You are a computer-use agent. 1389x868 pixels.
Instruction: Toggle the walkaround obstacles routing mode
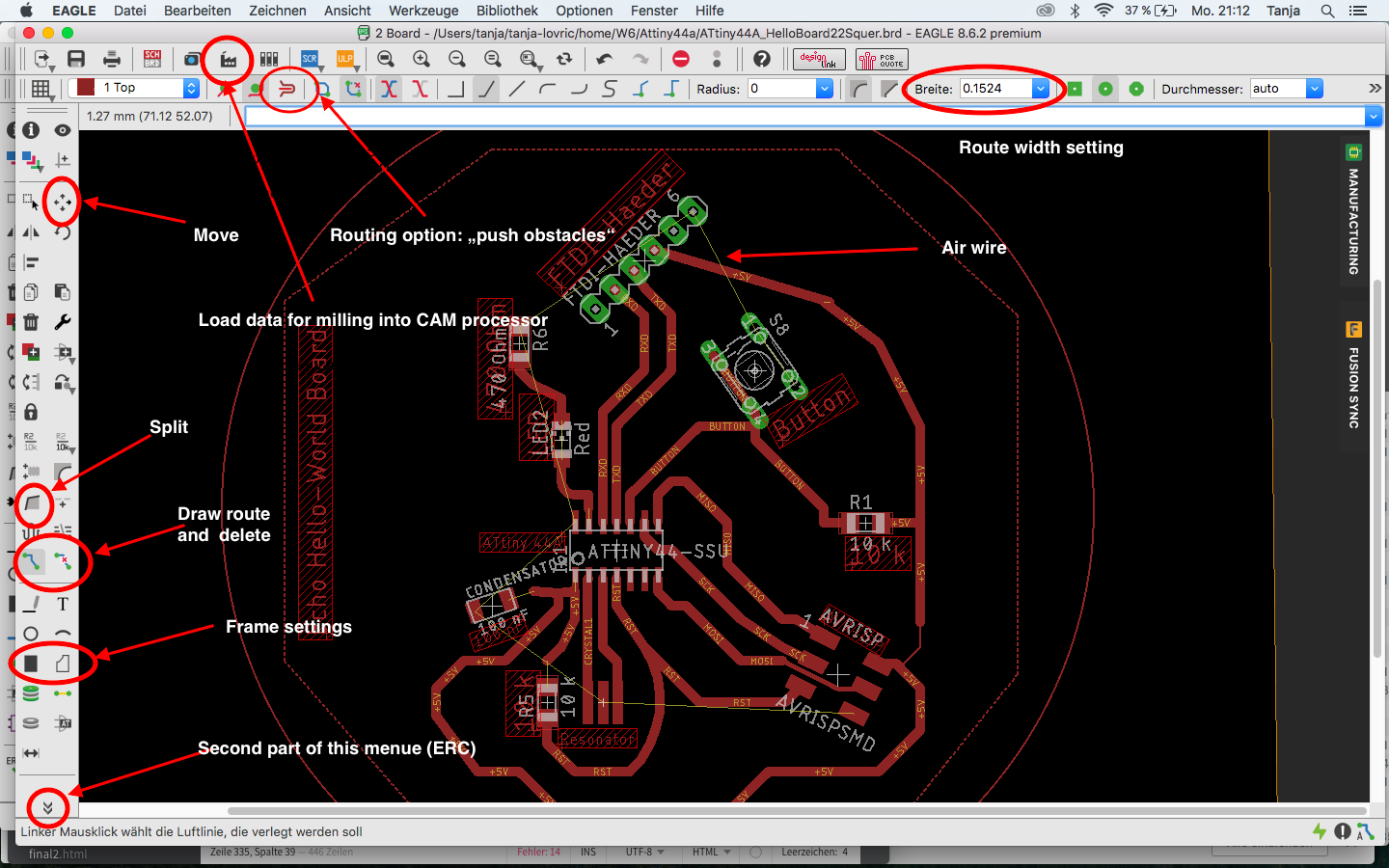point(256,89)
